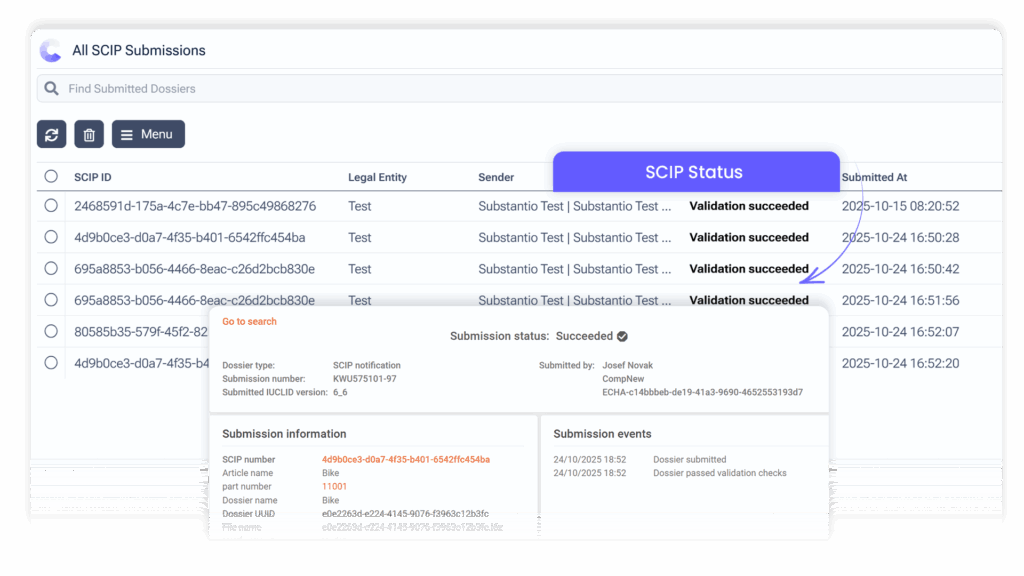Image resolution: width=1024 pixels, height=576 pixels.
Task: Sort by Legal Entity column header
Action: click(377, 177)
